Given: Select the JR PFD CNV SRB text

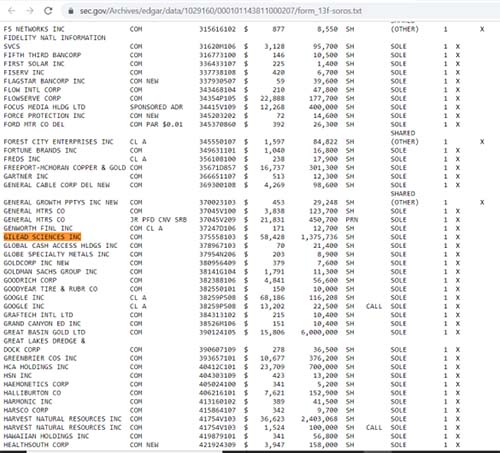Looking at the screenshot, I should click(x=158, y=220).
